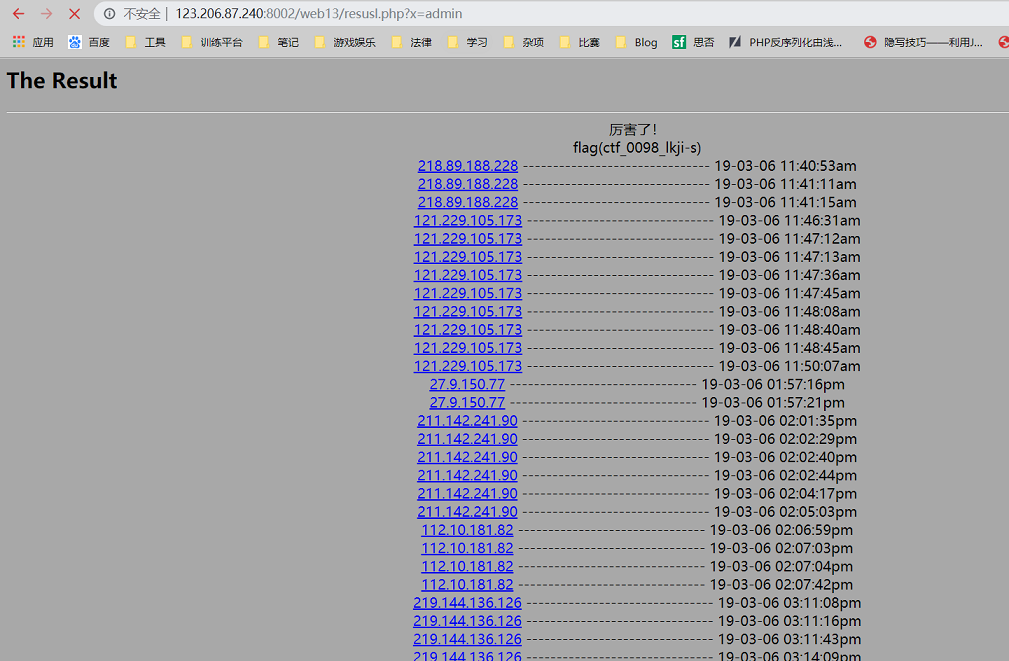Open the Blog bookmark folder

click(636, 42)
